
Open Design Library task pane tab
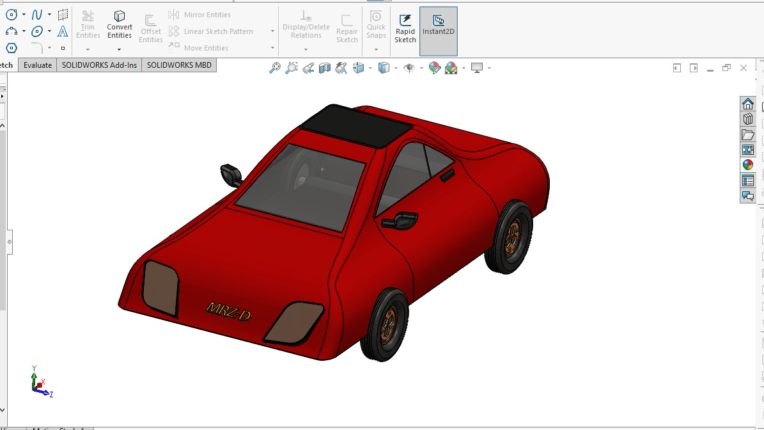pos(748,119)
